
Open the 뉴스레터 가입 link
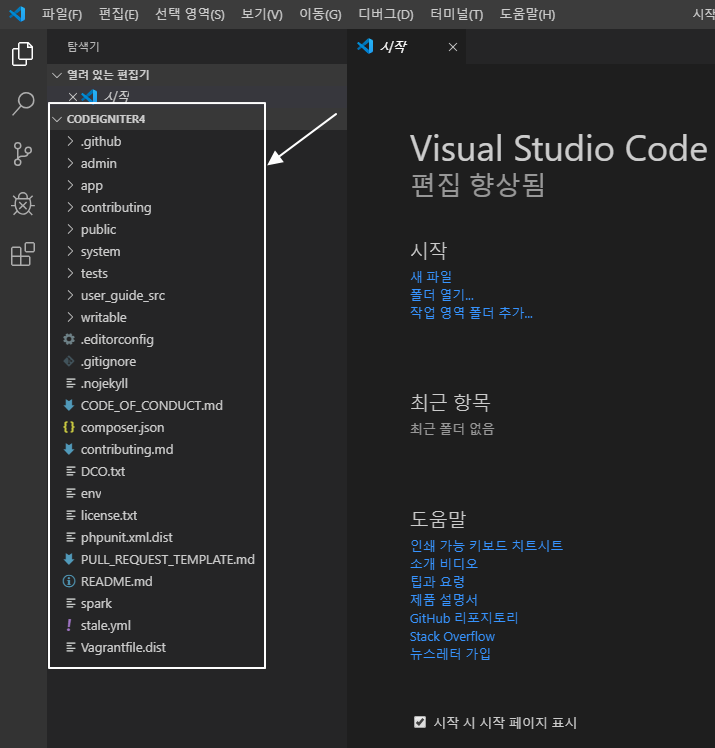(x=450, y=654)
